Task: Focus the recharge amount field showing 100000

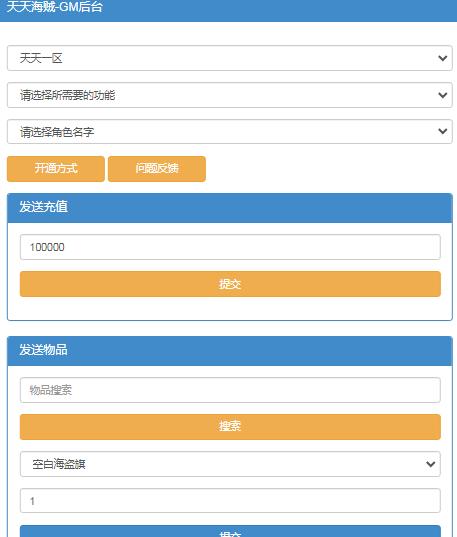Action: pyautogui.click(x=230, y=247)
